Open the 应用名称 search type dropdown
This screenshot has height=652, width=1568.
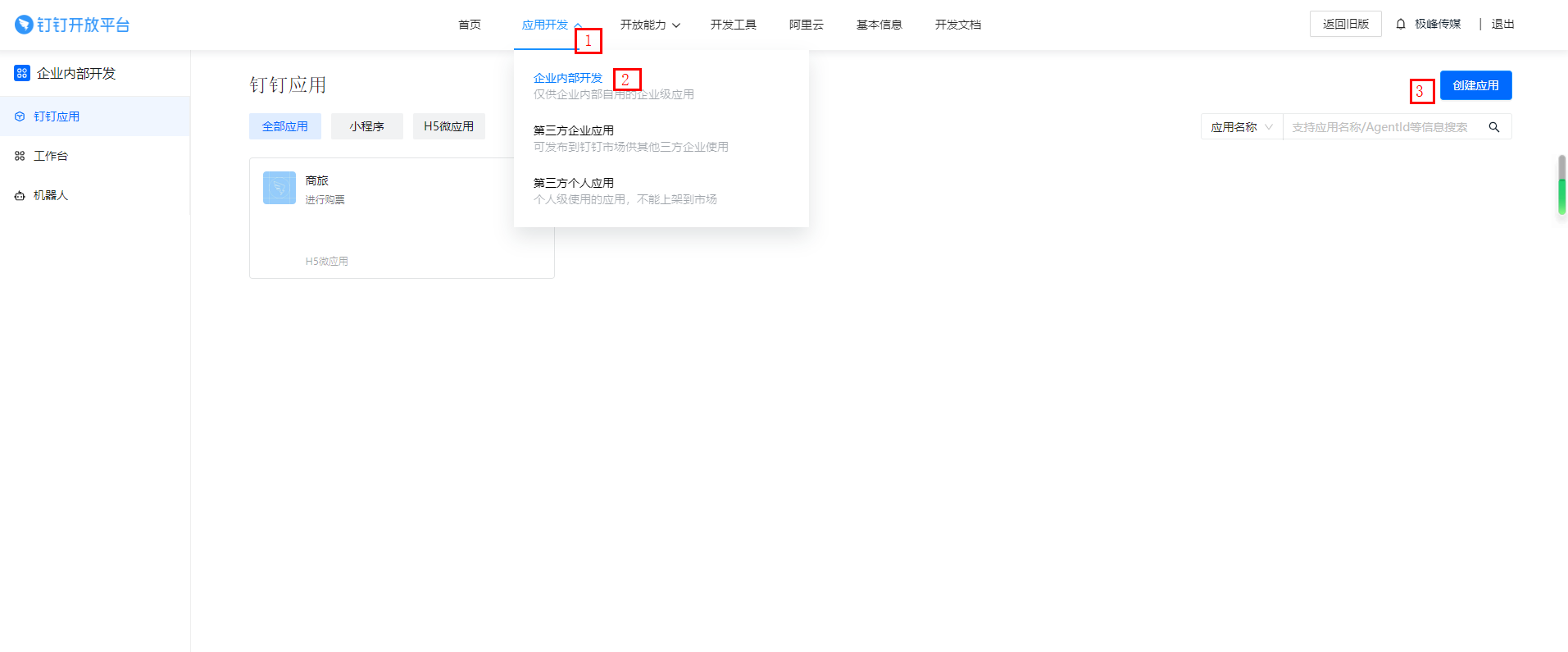[x=1242, y=127]
